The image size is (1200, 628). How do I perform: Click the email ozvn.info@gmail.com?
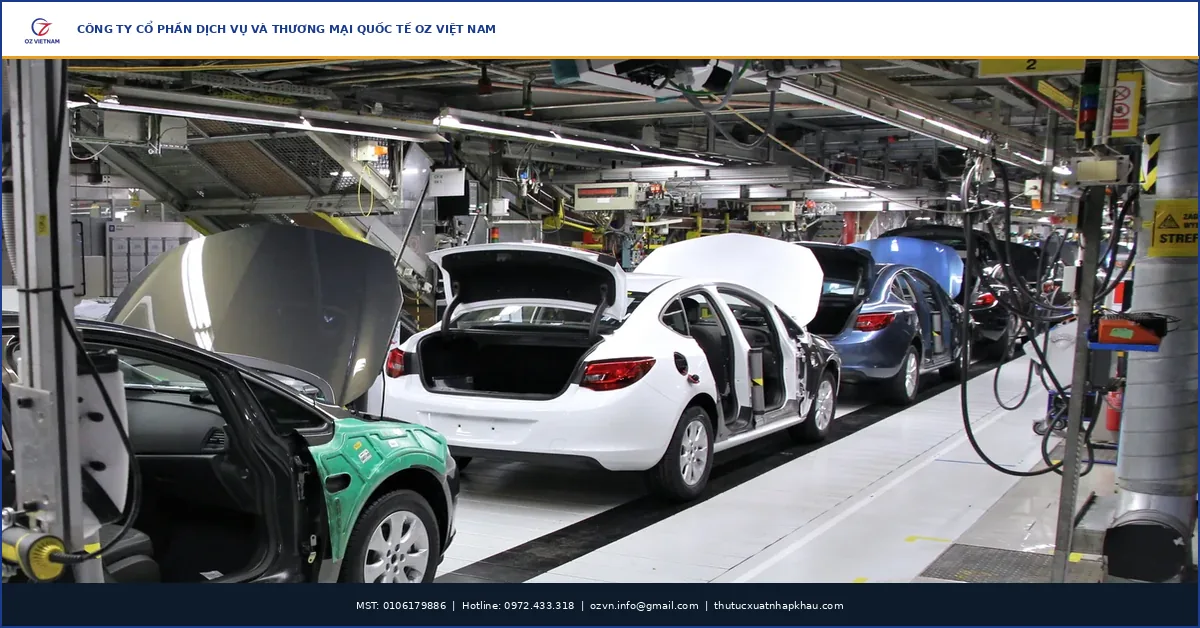point(644,606)
